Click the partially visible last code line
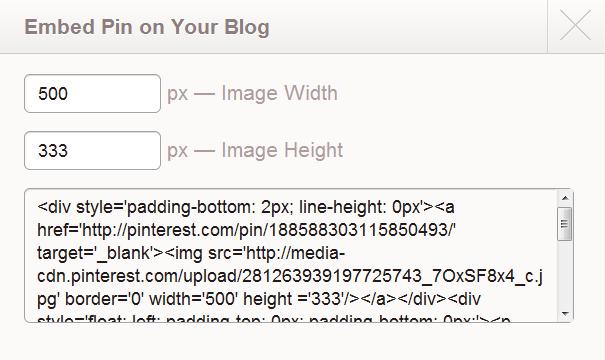Image resolution: width=605 pixels, height=360 pixels. point(274,319)
